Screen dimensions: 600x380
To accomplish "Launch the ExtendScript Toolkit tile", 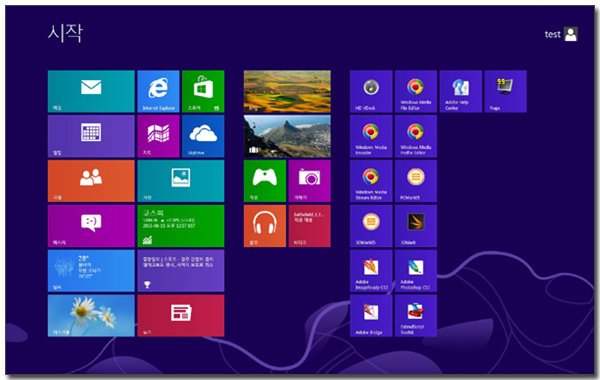I will [x=416, y=316].
